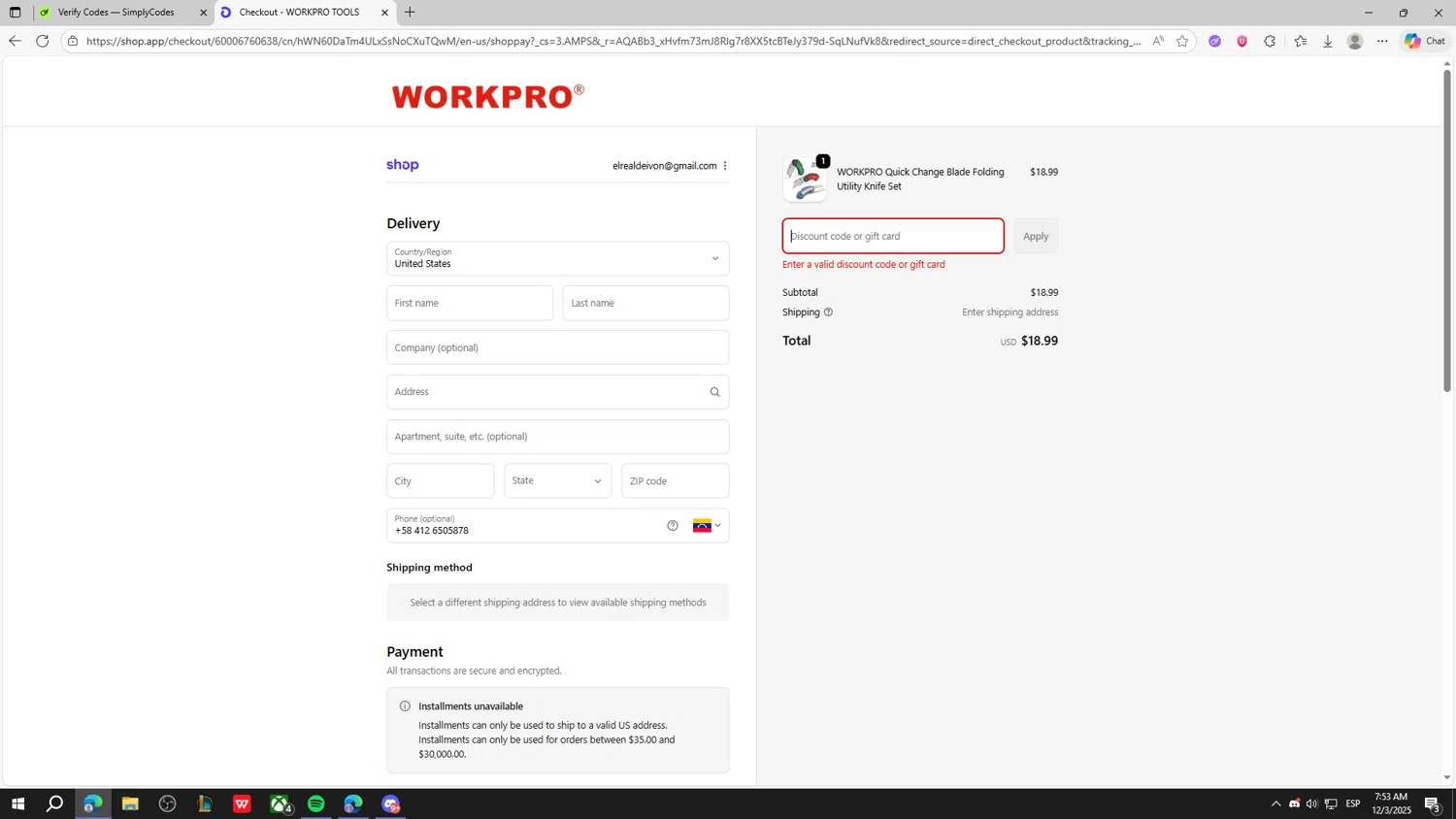Open the phone country flag selector
1456x819 pixels.
707,526
